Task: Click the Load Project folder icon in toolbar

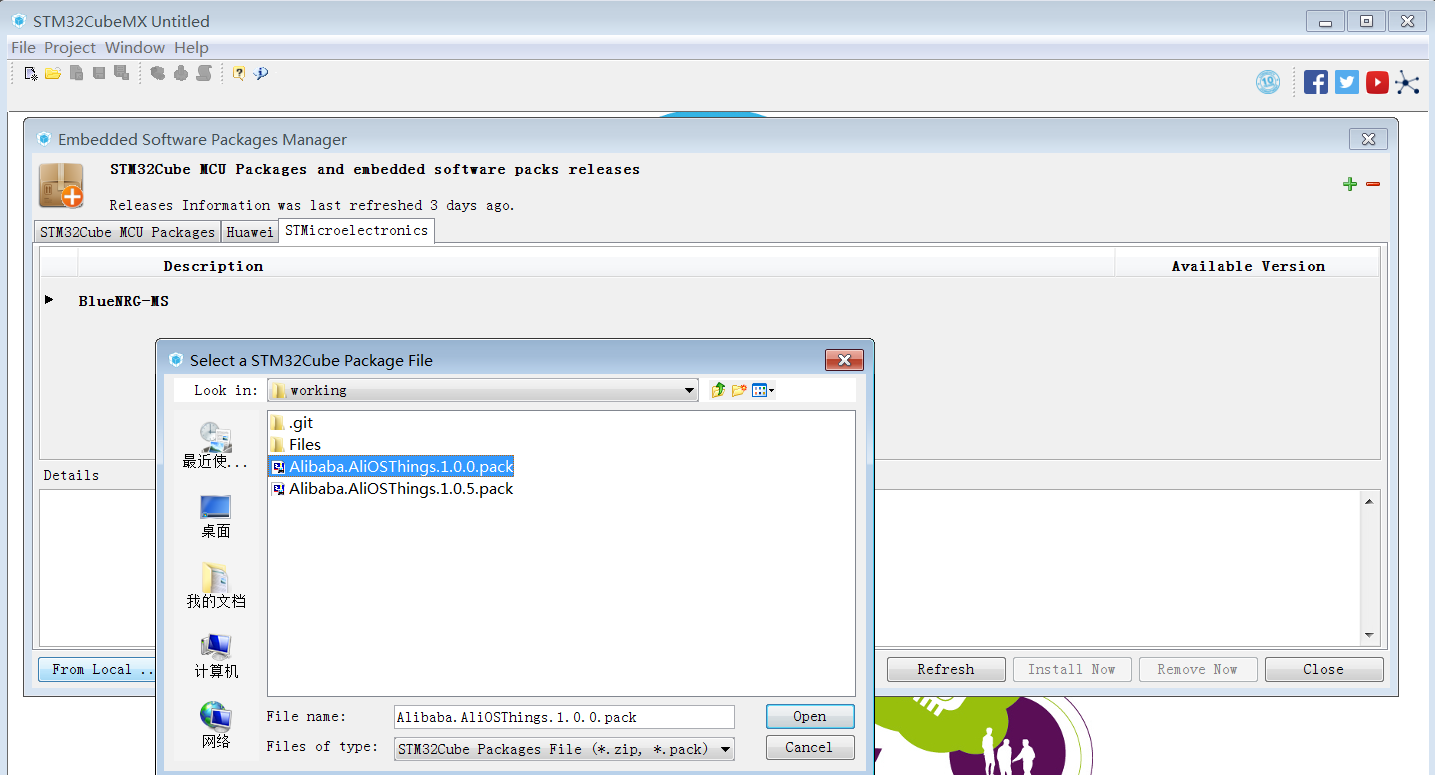Action: point(53,73)
